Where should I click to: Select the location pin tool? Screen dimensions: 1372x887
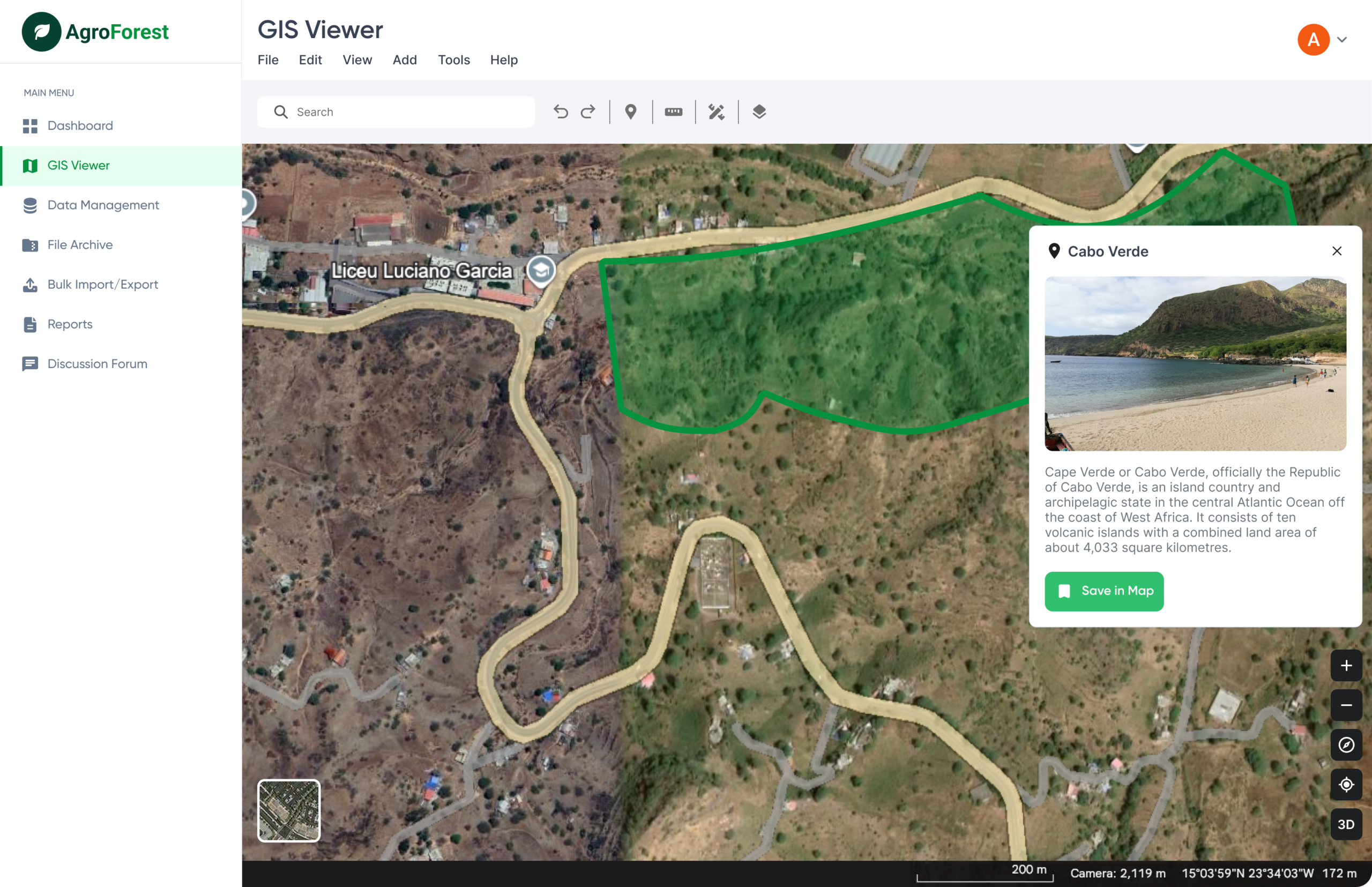point(631,111)
